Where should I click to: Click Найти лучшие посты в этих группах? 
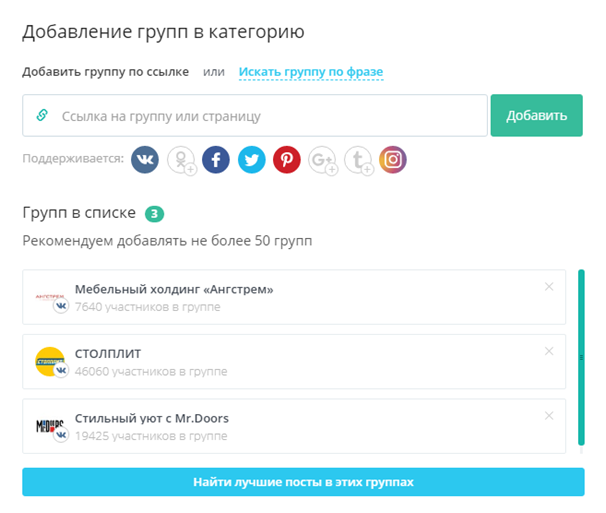[x=303, y=482]
